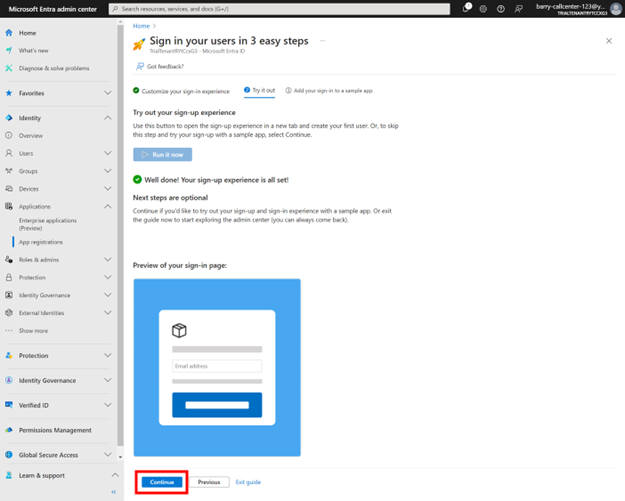Expand the Roles & admins chevron
This screenshot has width=625, height=501.
click(108, 259)
